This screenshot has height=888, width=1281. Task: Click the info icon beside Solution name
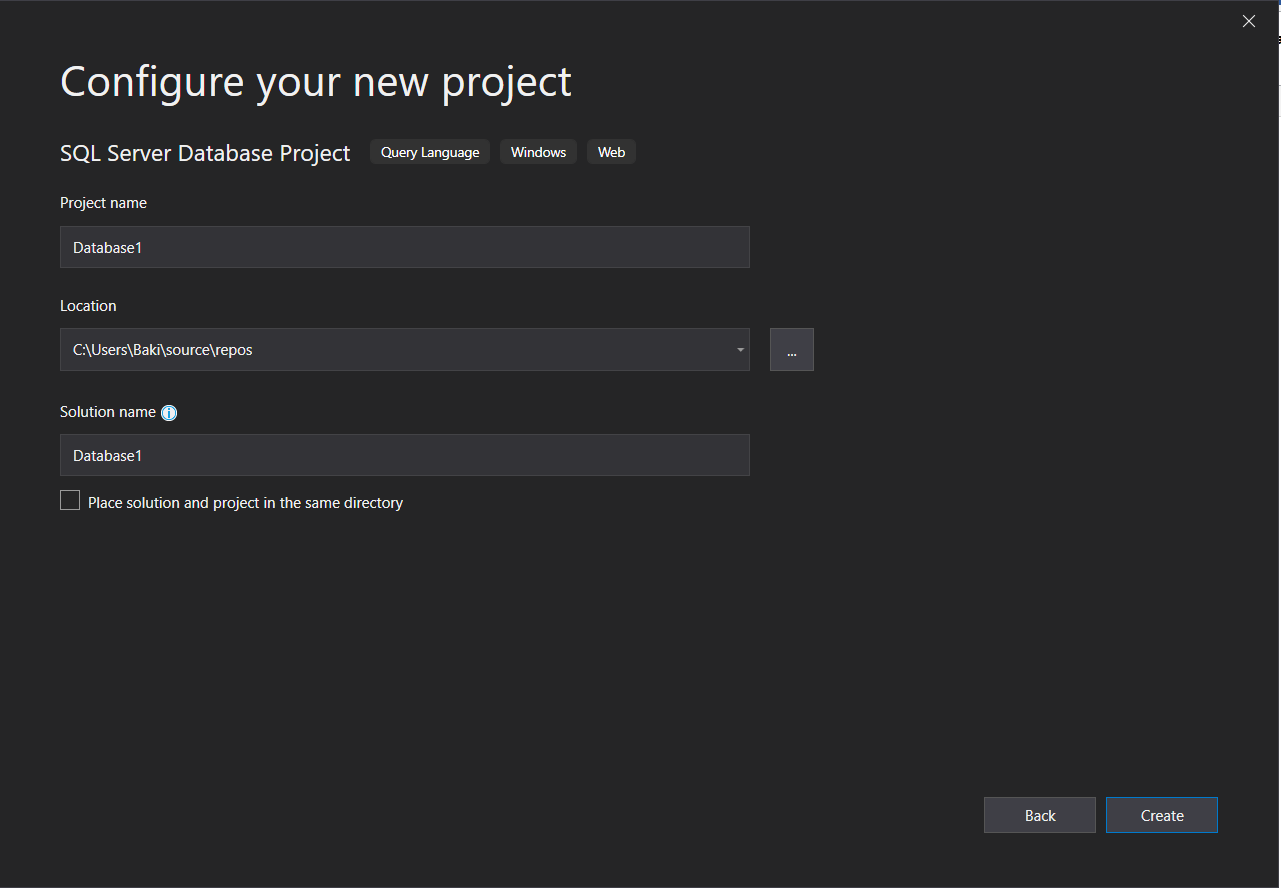coord(169,413)
